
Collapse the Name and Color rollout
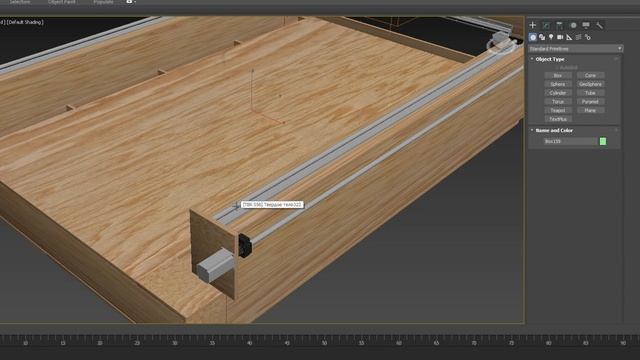point(553,130)
